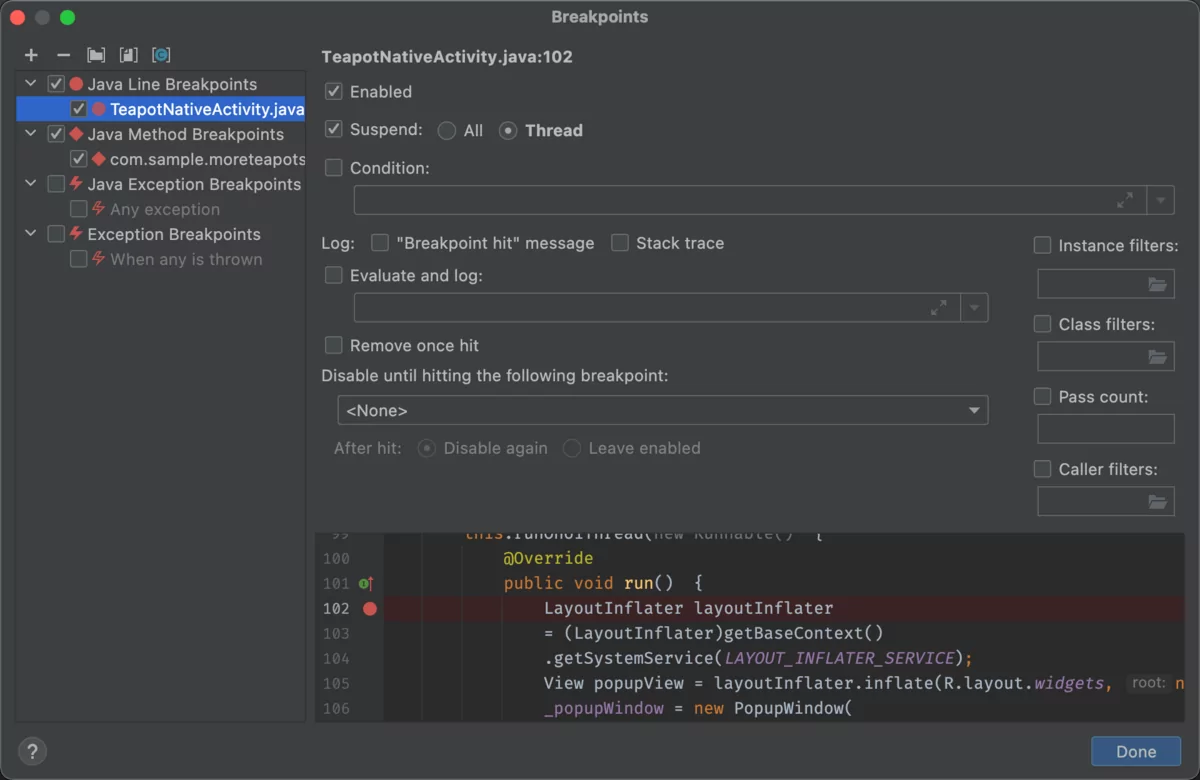
Task: Uncheck the Enabled checkbox
Action: [334, 91]
